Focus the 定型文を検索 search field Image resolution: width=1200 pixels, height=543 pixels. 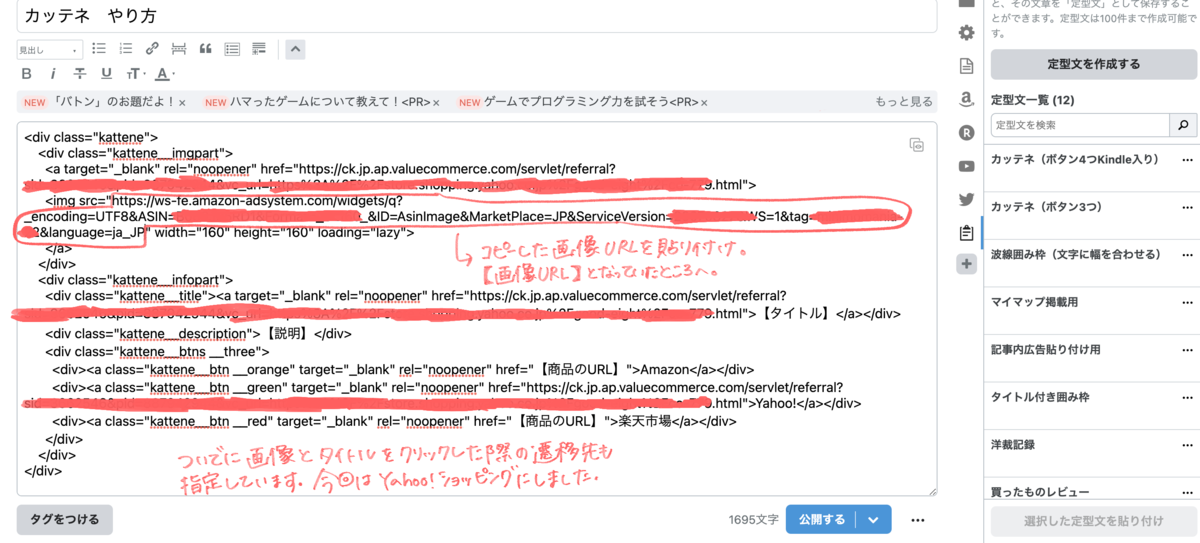point(1080,125)
